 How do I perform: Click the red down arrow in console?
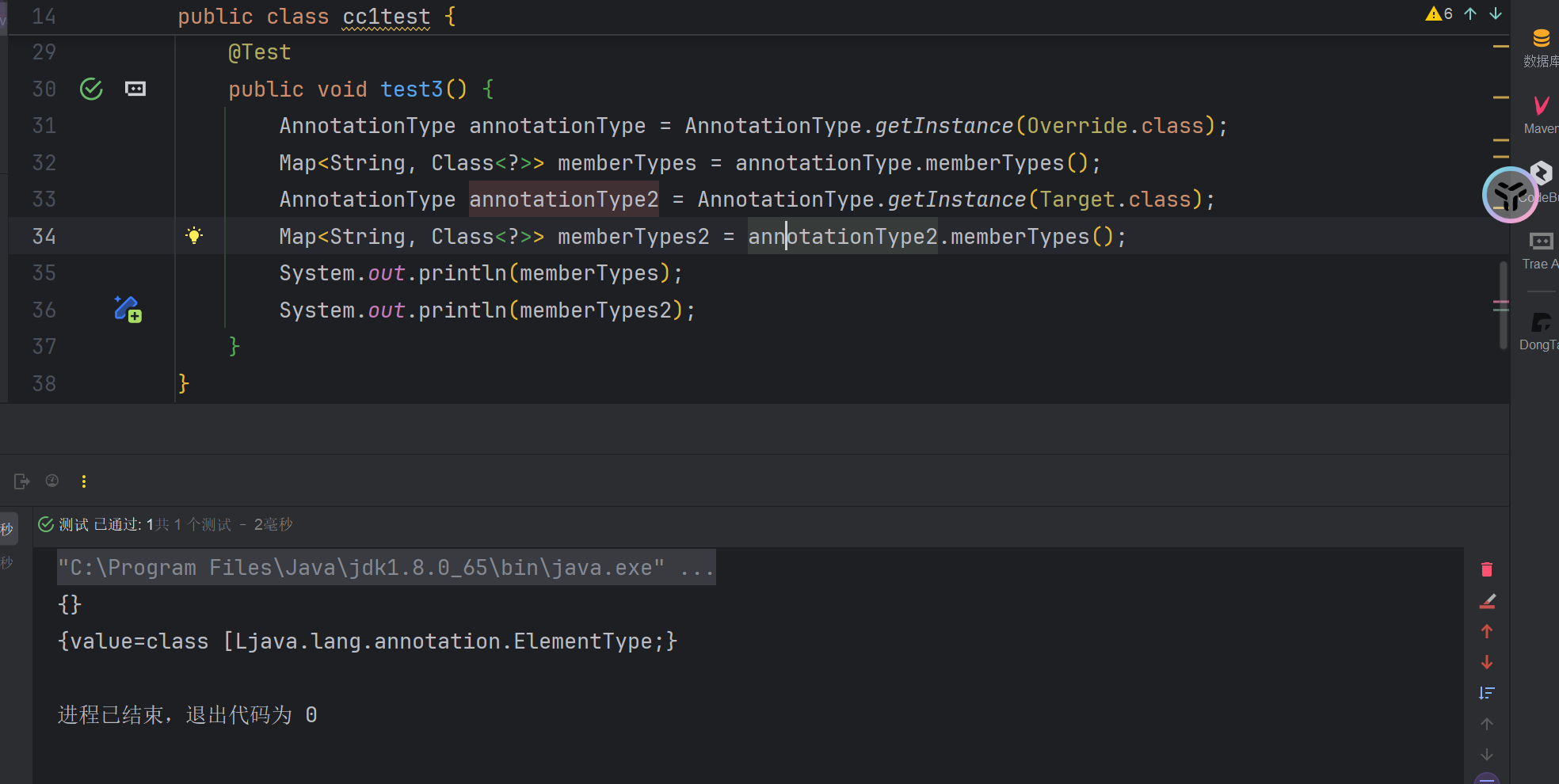coord(1487,662)
